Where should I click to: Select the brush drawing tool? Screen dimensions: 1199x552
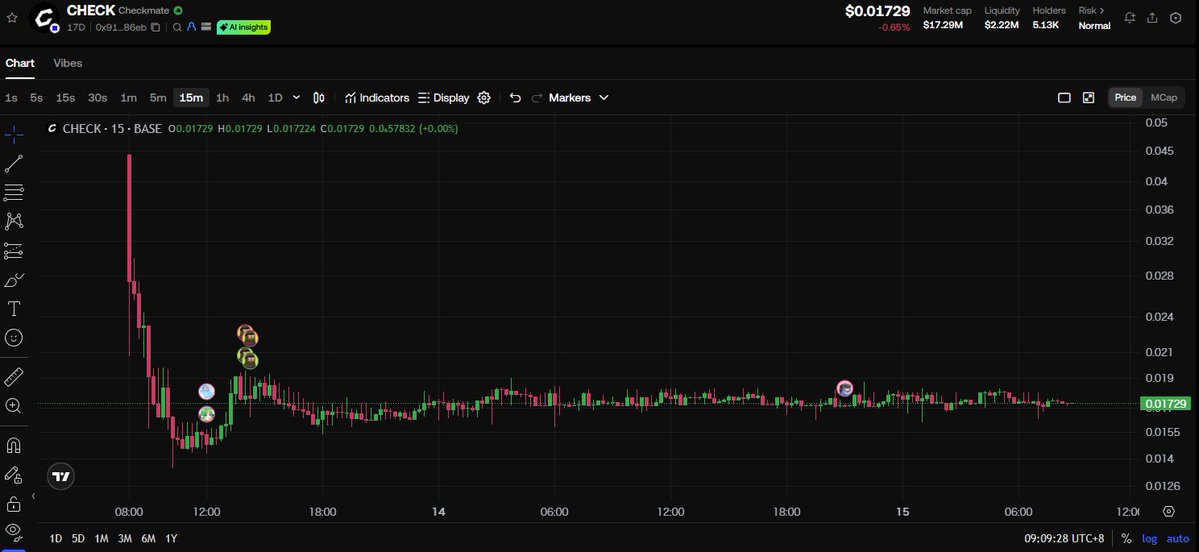(x=14, y=281)
